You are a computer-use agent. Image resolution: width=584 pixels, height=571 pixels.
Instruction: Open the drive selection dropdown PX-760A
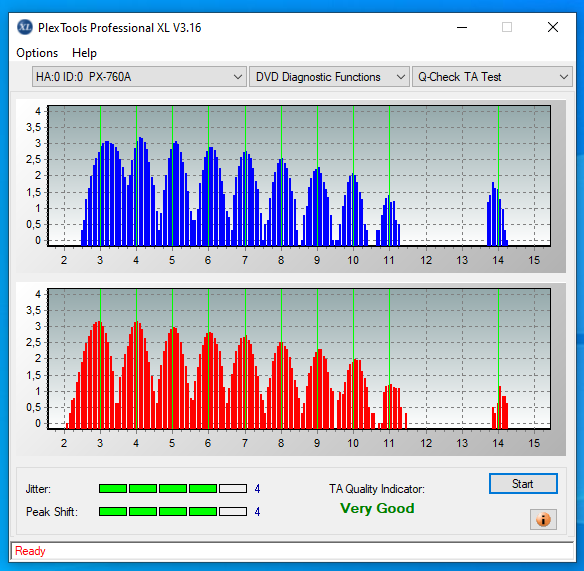(139, 77)
